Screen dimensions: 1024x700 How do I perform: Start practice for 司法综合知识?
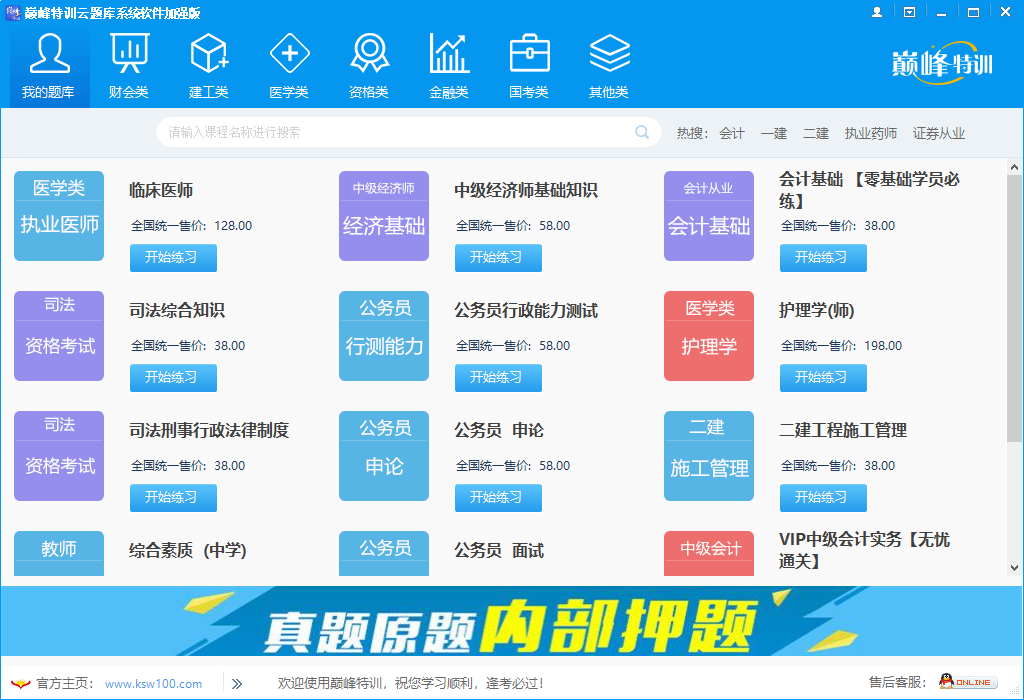tap(173, 378)
